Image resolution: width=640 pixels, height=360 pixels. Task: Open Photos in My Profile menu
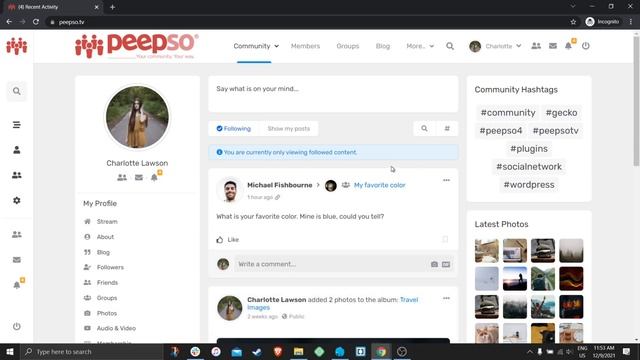107,313
